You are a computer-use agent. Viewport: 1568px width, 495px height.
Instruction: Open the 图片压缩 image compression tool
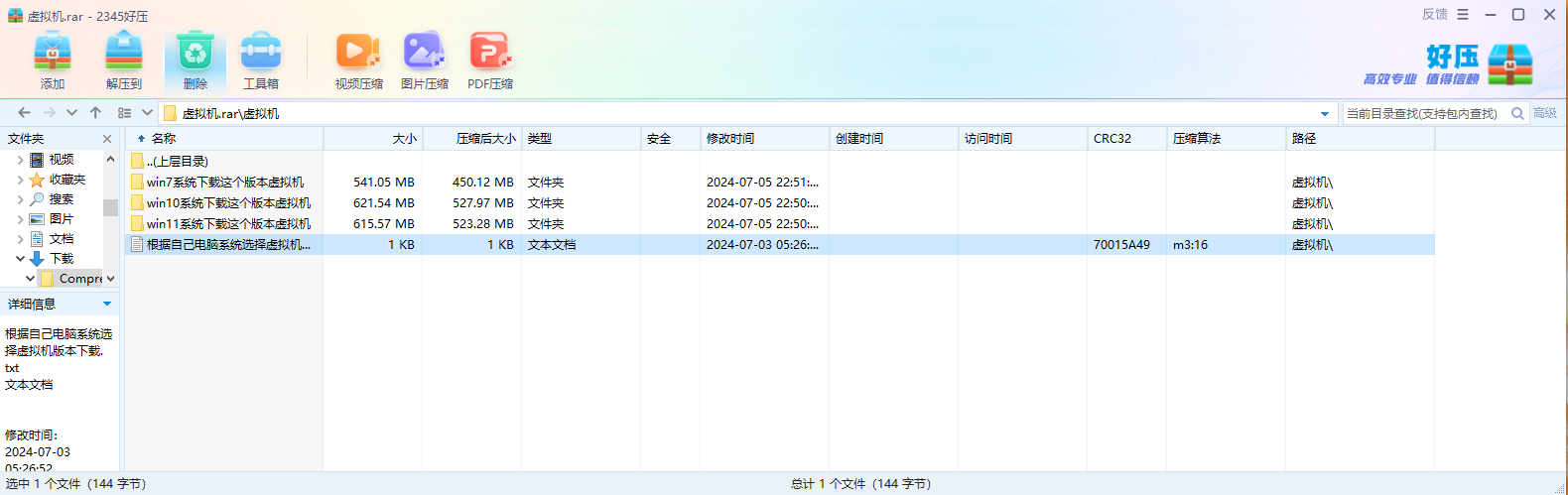point(425,60)
